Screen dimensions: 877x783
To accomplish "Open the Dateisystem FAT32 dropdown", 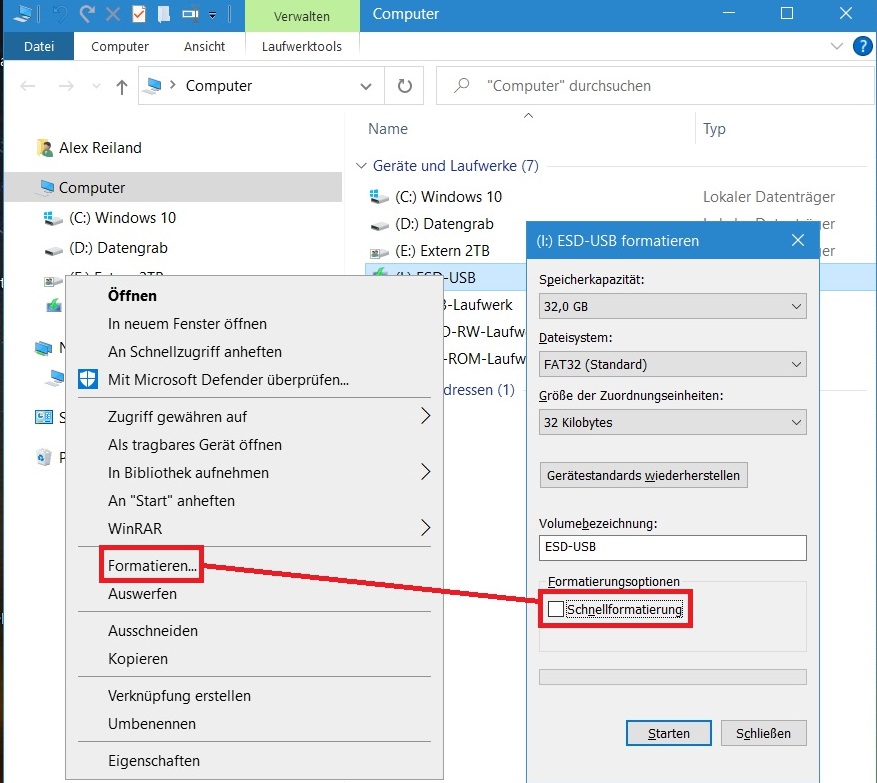I will [x=672, y=364].
